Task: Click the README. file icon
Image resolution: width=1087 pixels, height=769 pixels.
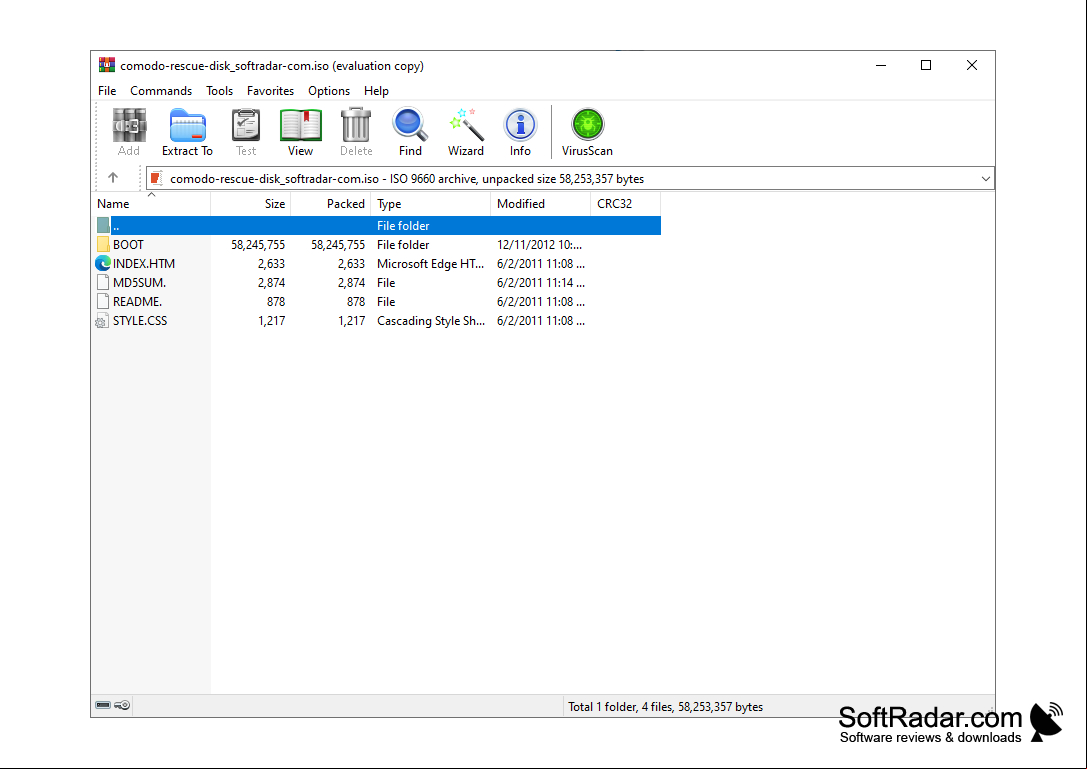Action: (x=103, y=302)
